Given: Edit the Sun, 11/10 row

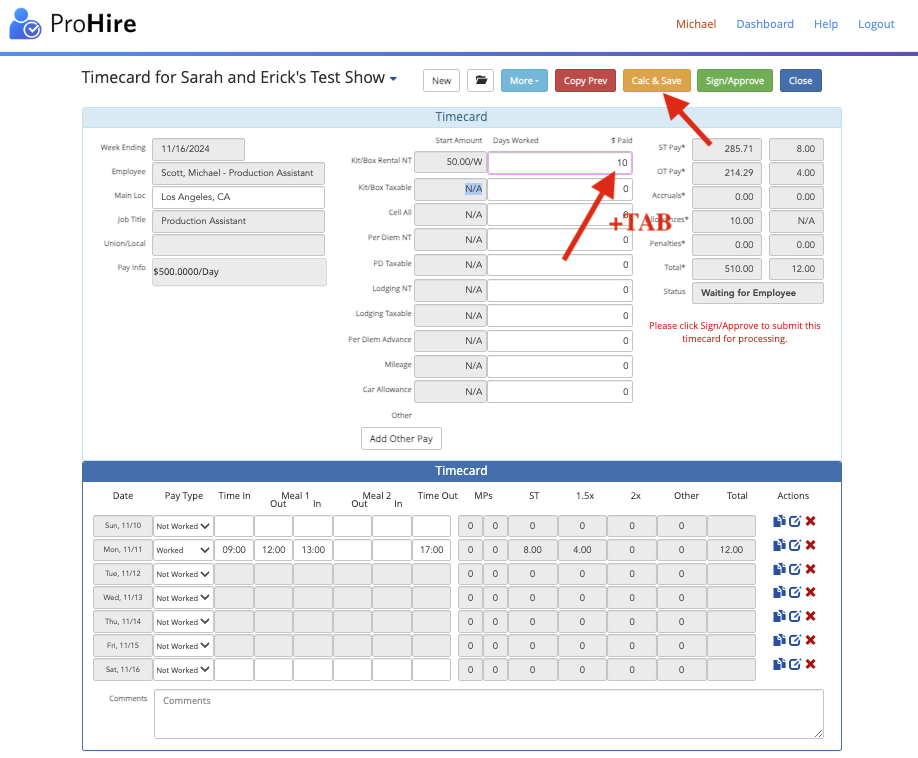Looking at the screenshot, I should [794, 521].
